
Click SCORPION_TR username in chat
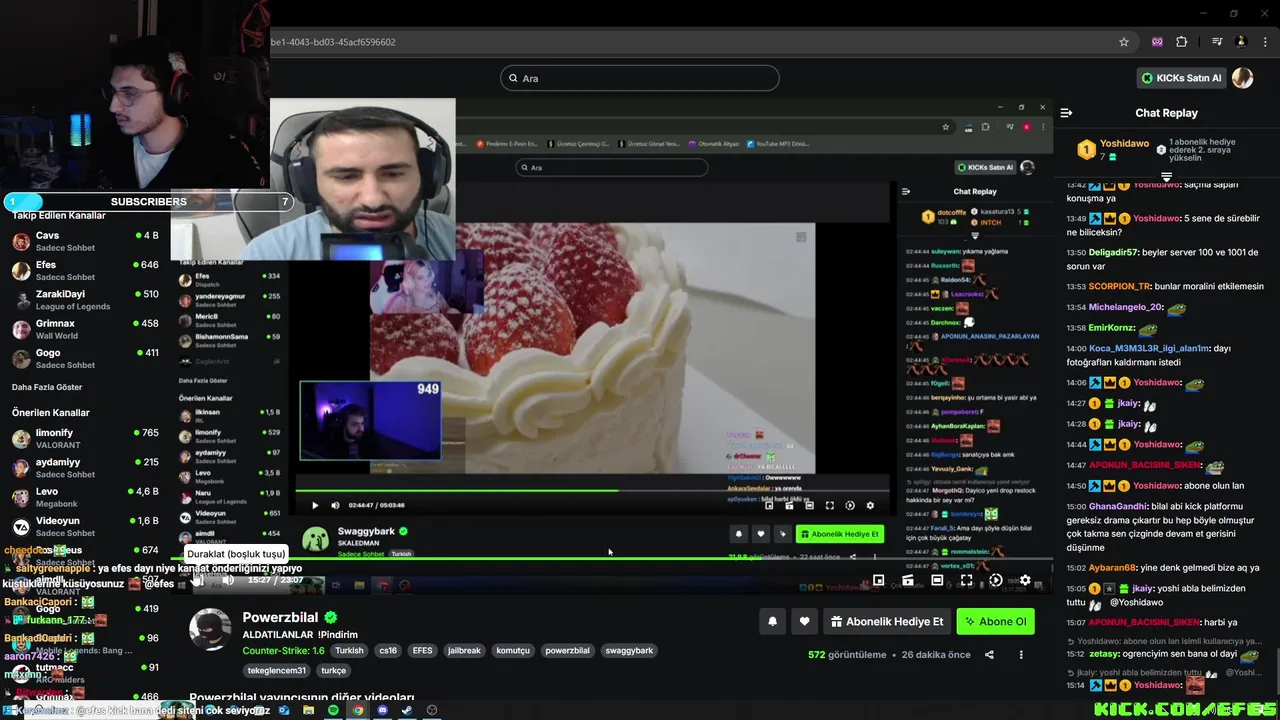click(1120, 286)
